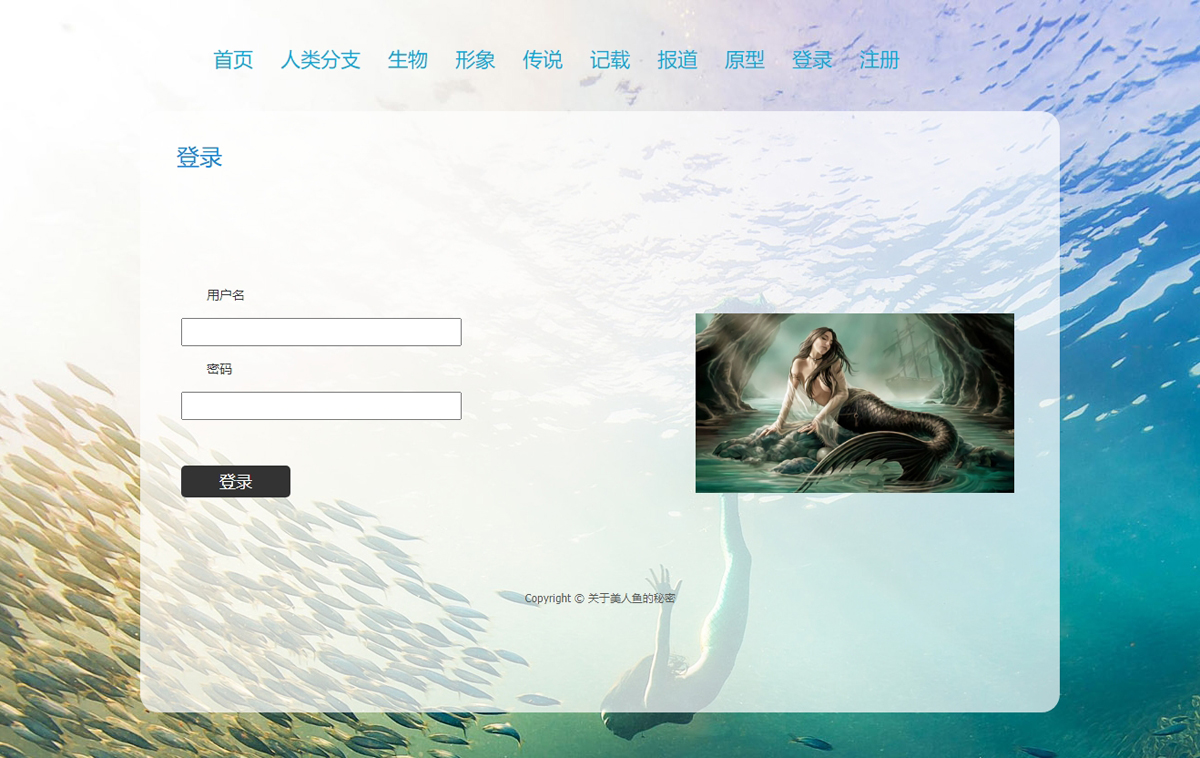The height and width of the screenshot is (758, 1200).
Task: Focus the 密码 password field
Action: click(x=321, y=406)
